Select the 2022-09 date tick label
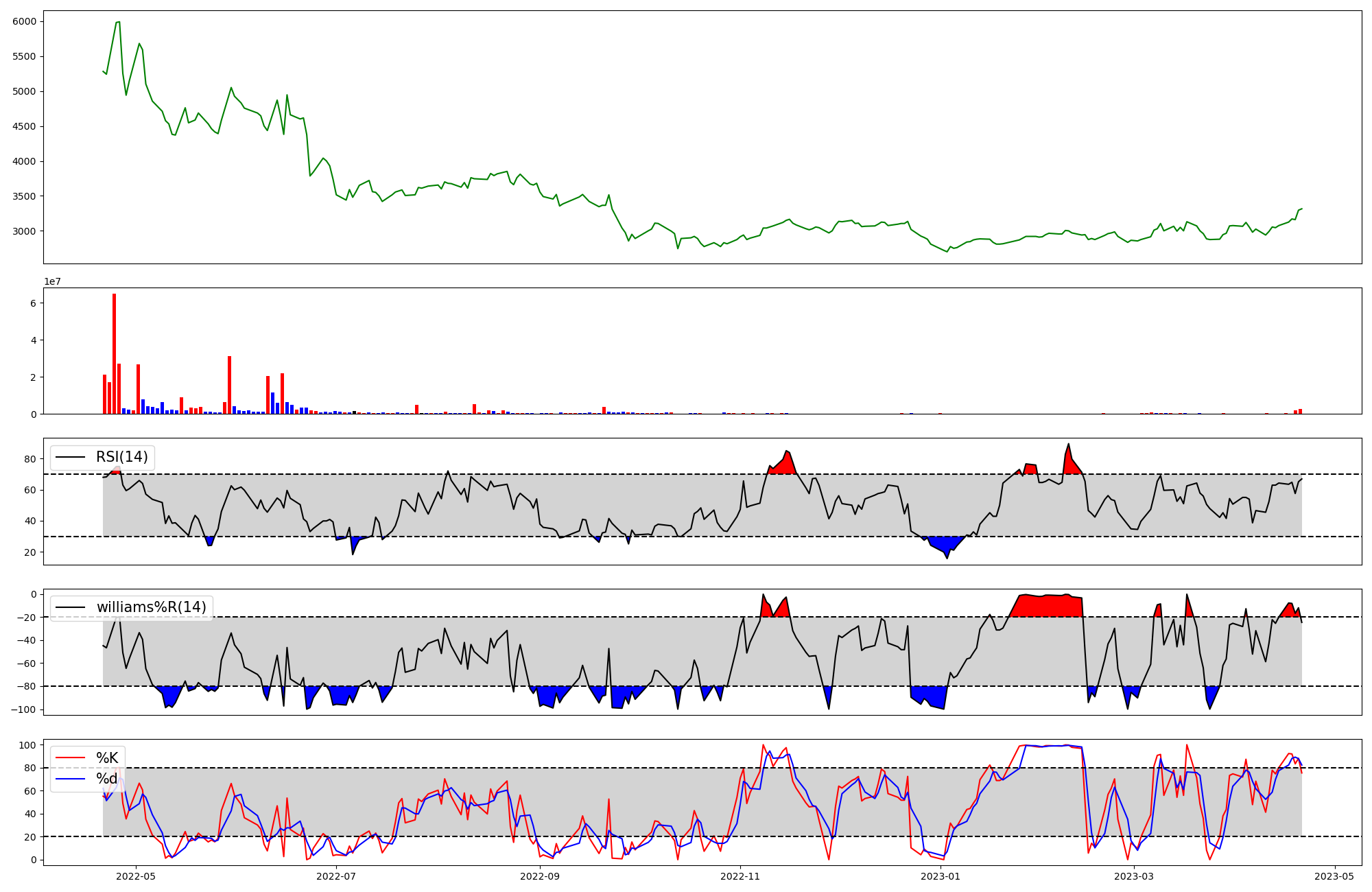 coord(541,876)
